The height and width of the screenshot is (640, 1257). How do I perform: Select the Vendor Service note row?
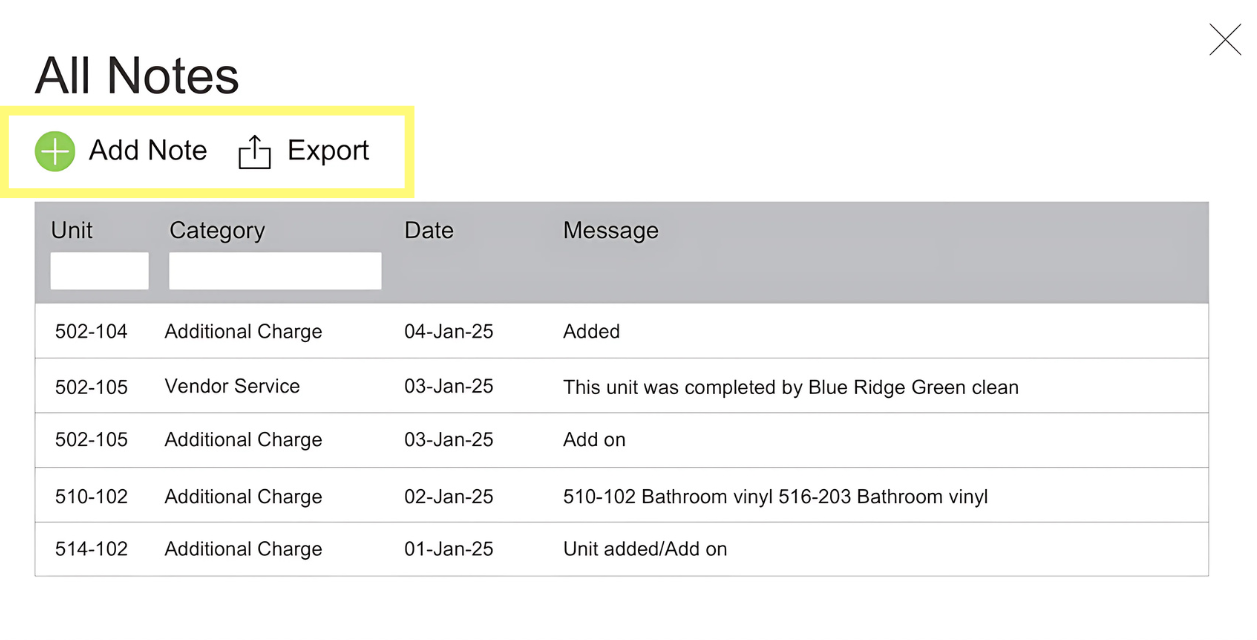(x=232, y=386)
